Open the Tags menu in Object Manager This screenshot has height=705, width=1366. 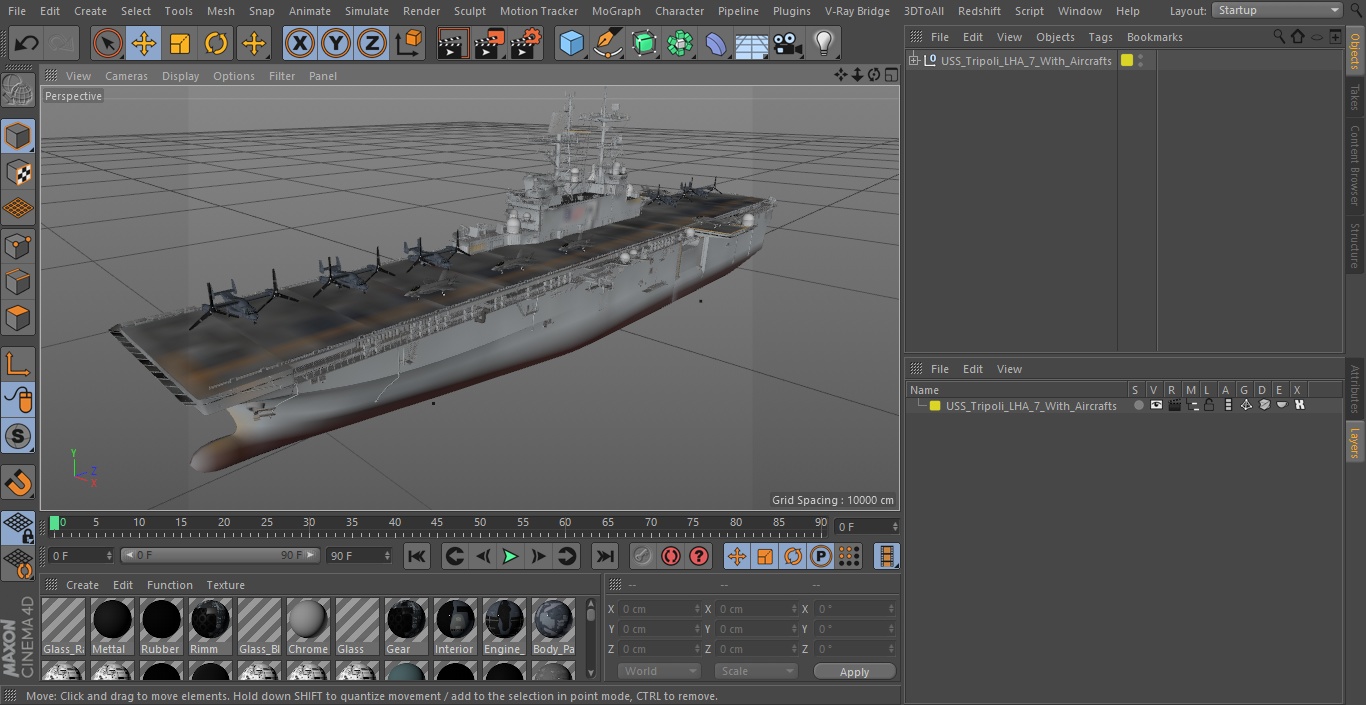click(1100, 37)
